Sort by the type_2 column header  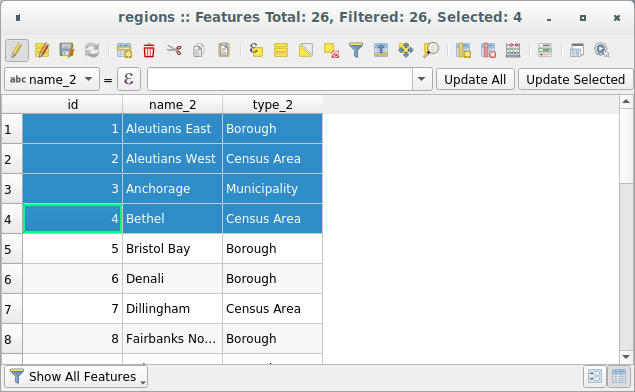(273, 104)
